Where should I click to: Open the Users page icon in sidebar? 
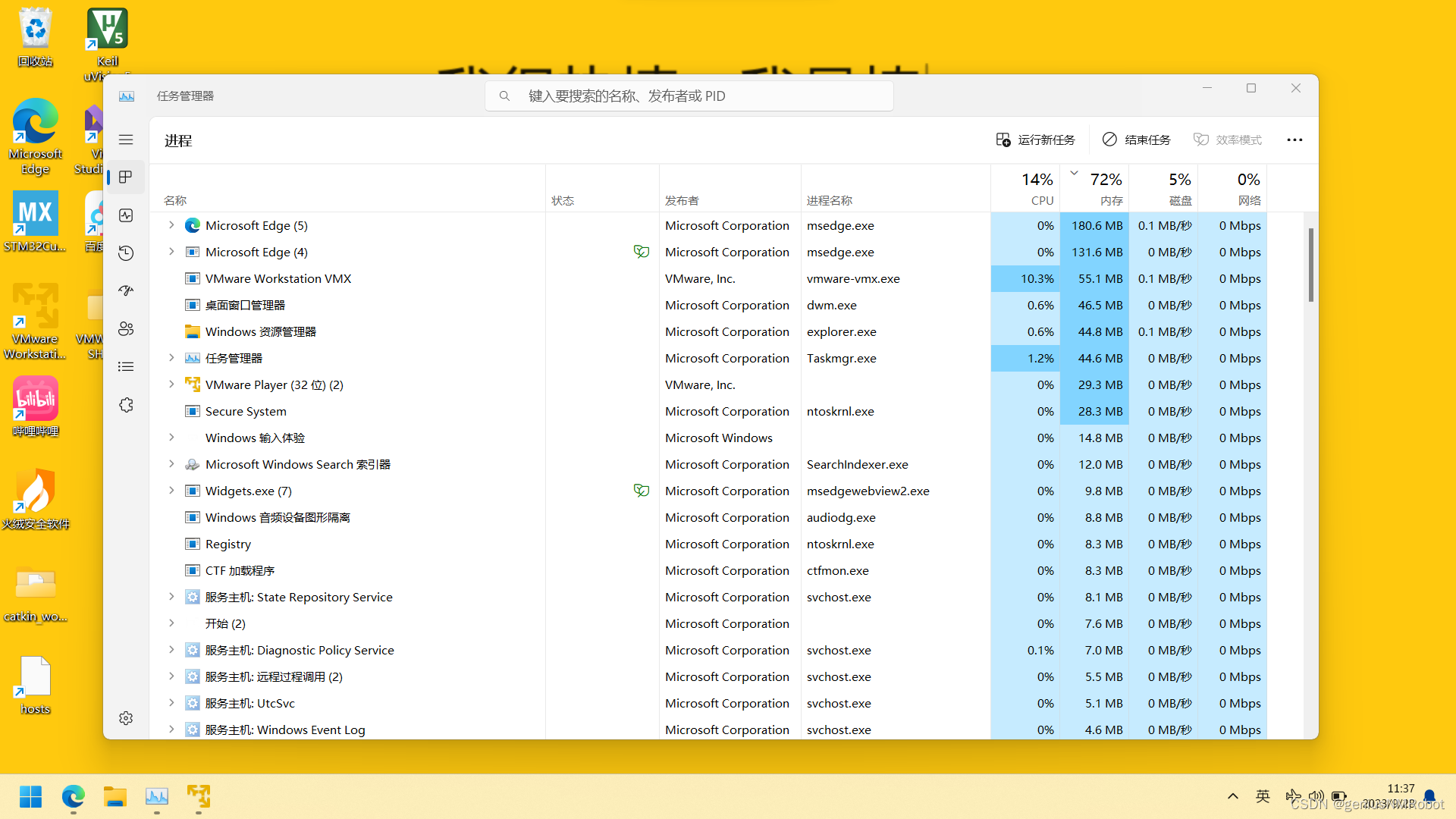(x=126, y=328)
